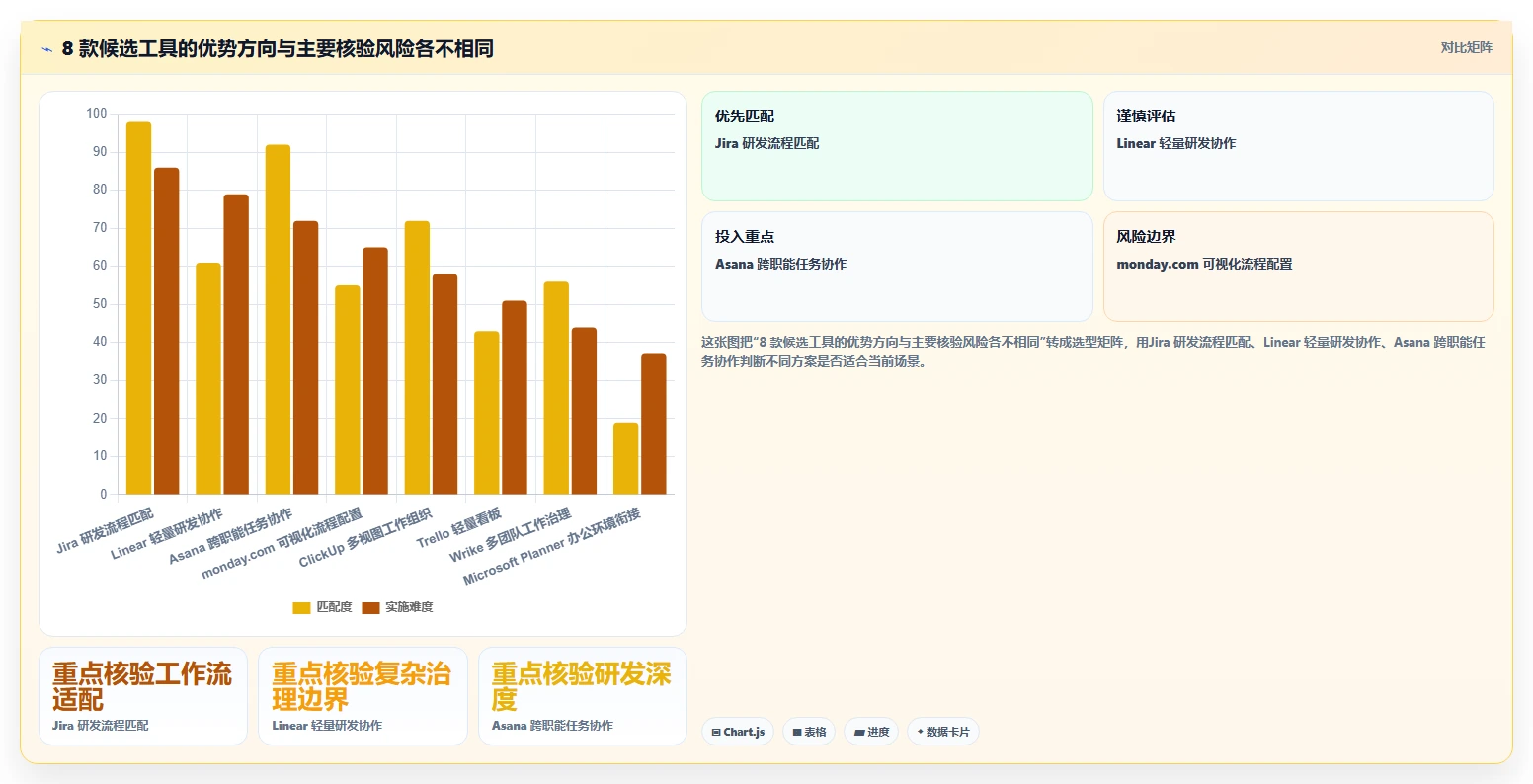
Task: Click the Linear 匹配度 yellow bar
Action: click(208, 378)
